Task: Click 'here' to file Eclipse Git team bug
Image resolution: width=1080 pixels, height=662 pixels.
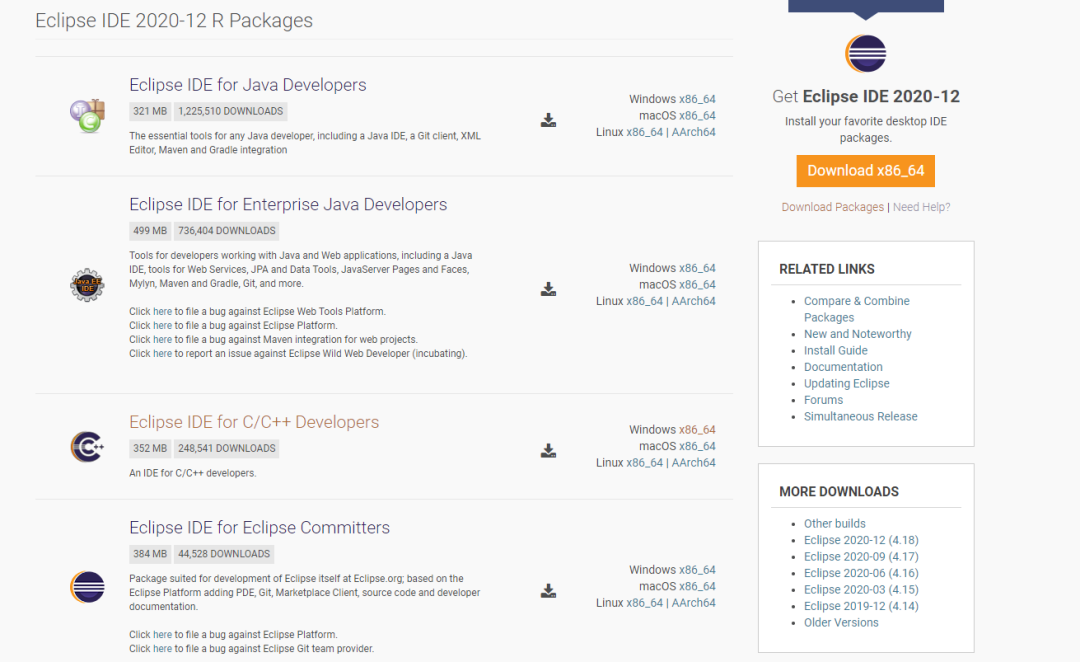Action: click(x=163, y=649)
